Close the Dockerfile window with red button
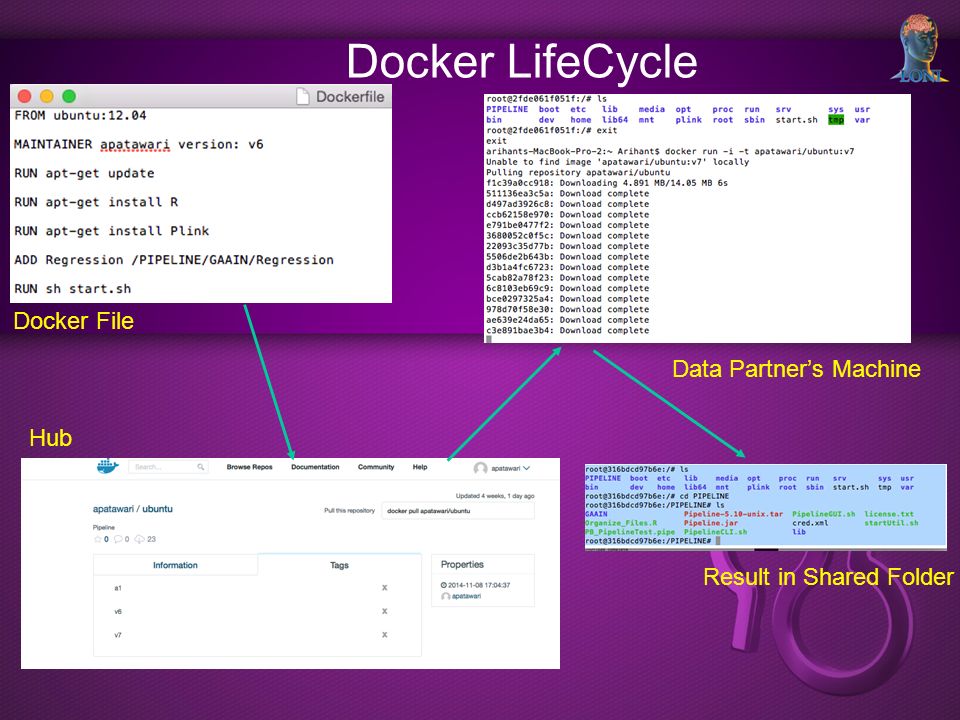This screenshot has height=720, width=960. [24, 96]
